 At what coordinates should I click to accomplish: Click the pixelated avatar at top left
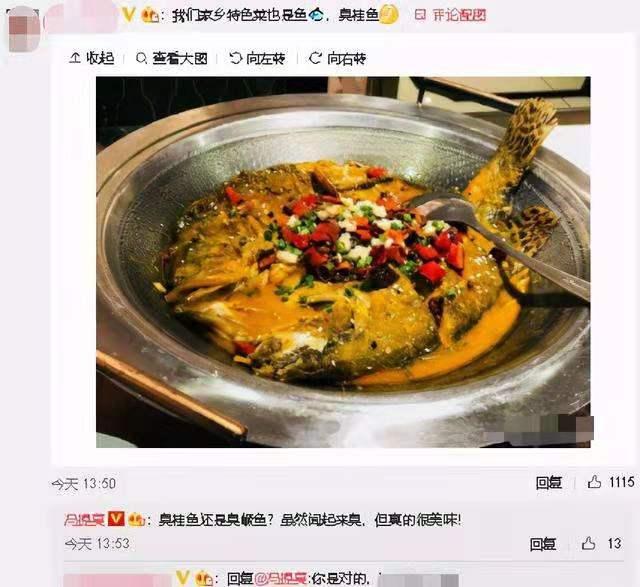[x=24, y=31]
